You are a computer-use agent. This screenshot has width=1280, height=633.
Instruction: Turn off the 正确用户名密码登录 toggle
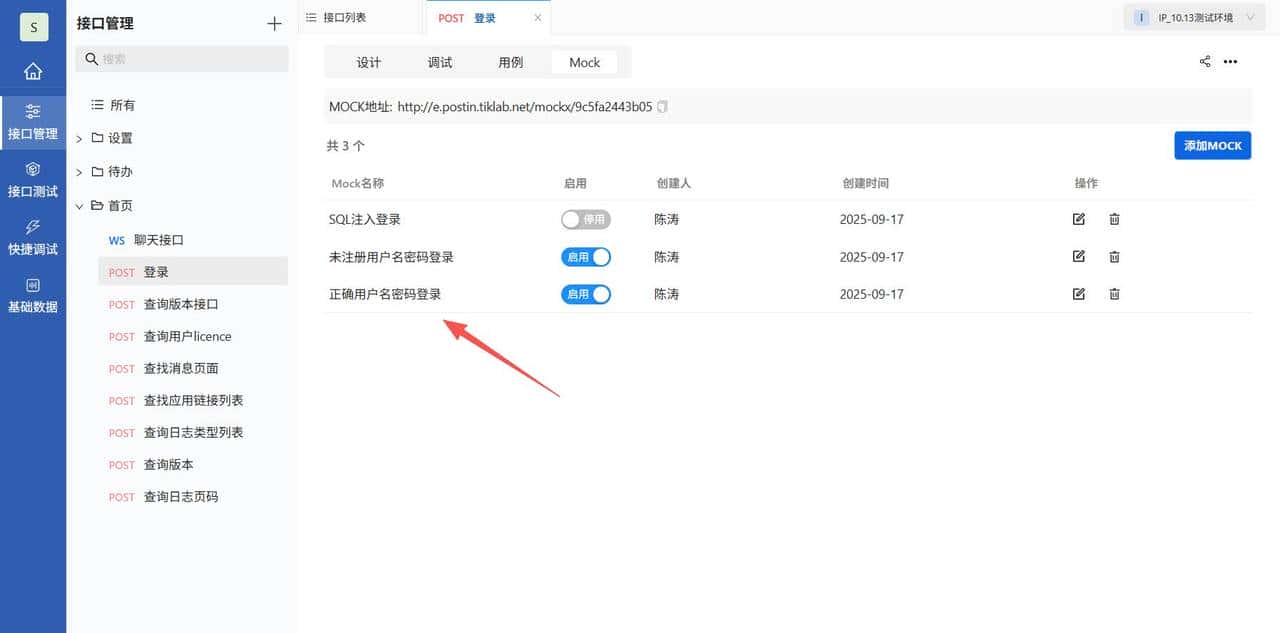pyautogui.click(x=585, y=293)
